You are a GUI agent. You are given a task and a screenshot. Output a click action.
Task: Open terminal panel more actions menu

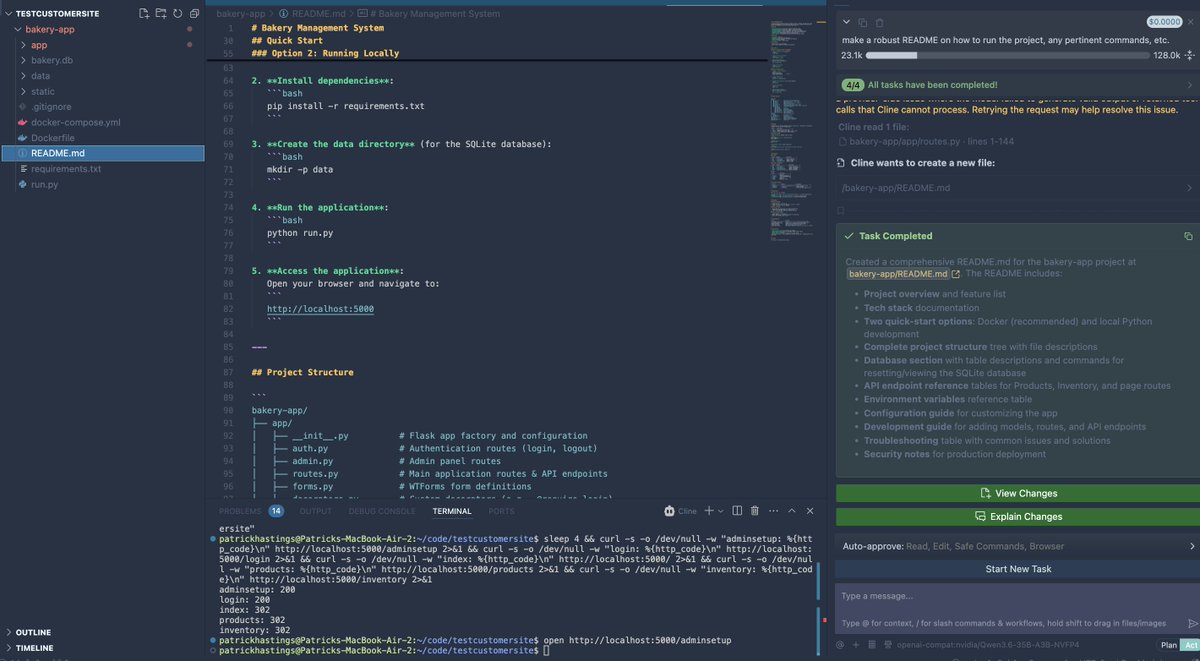click(x=776, y=511)
